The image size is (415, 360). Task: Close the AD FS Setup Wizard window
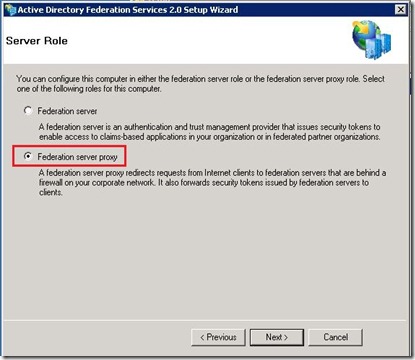point(400,10)
